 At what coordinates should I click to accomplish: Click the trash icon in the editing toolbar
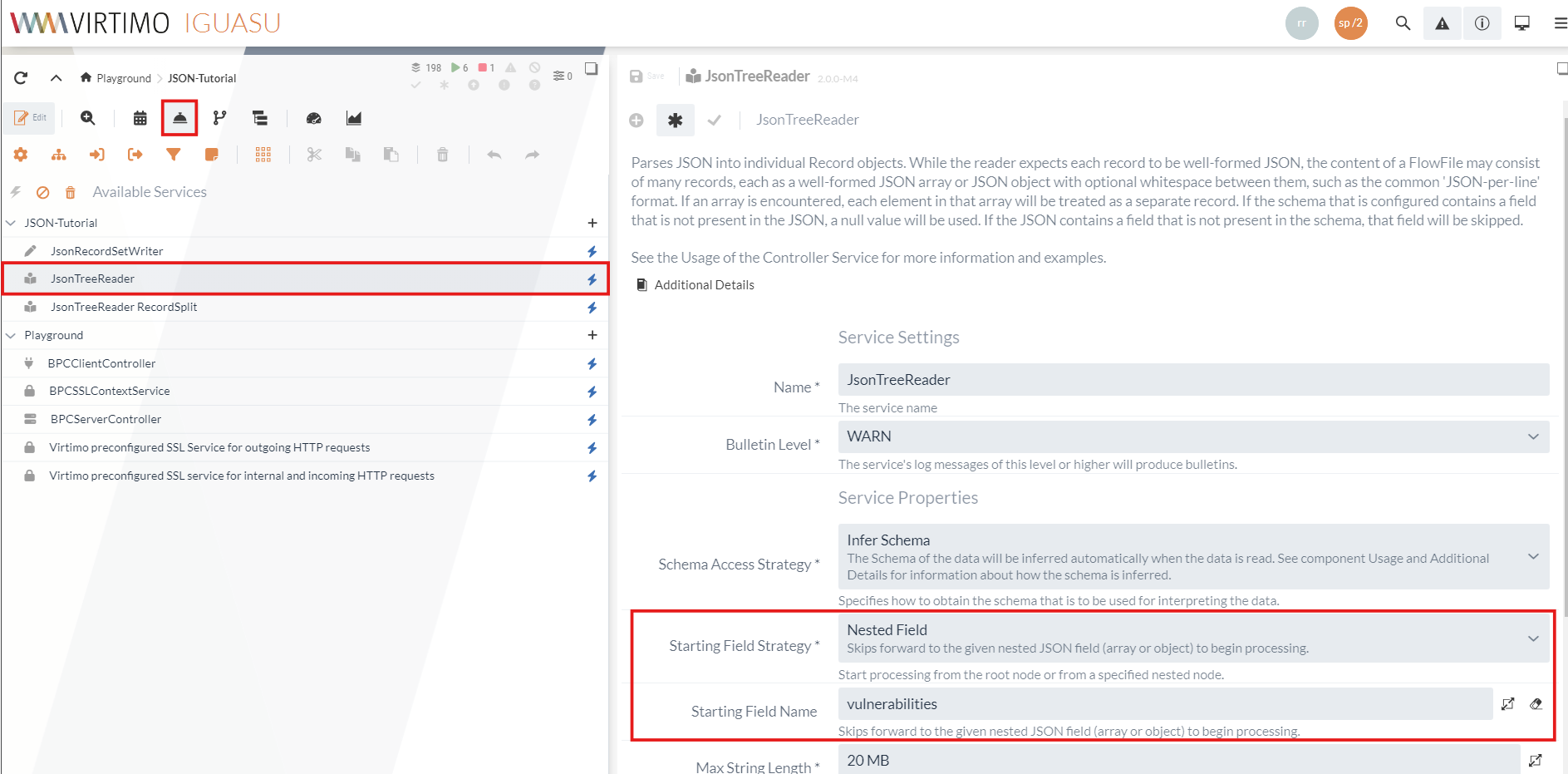443,155
